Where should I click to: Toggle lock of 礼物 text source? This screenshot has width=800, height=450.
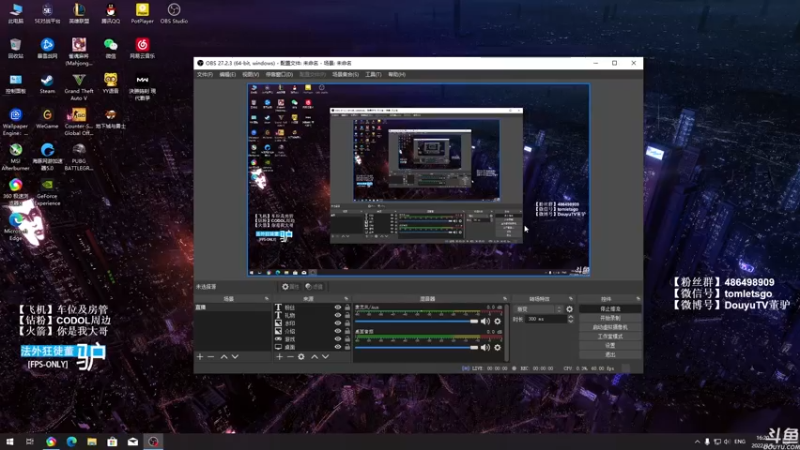click(347, 315)
